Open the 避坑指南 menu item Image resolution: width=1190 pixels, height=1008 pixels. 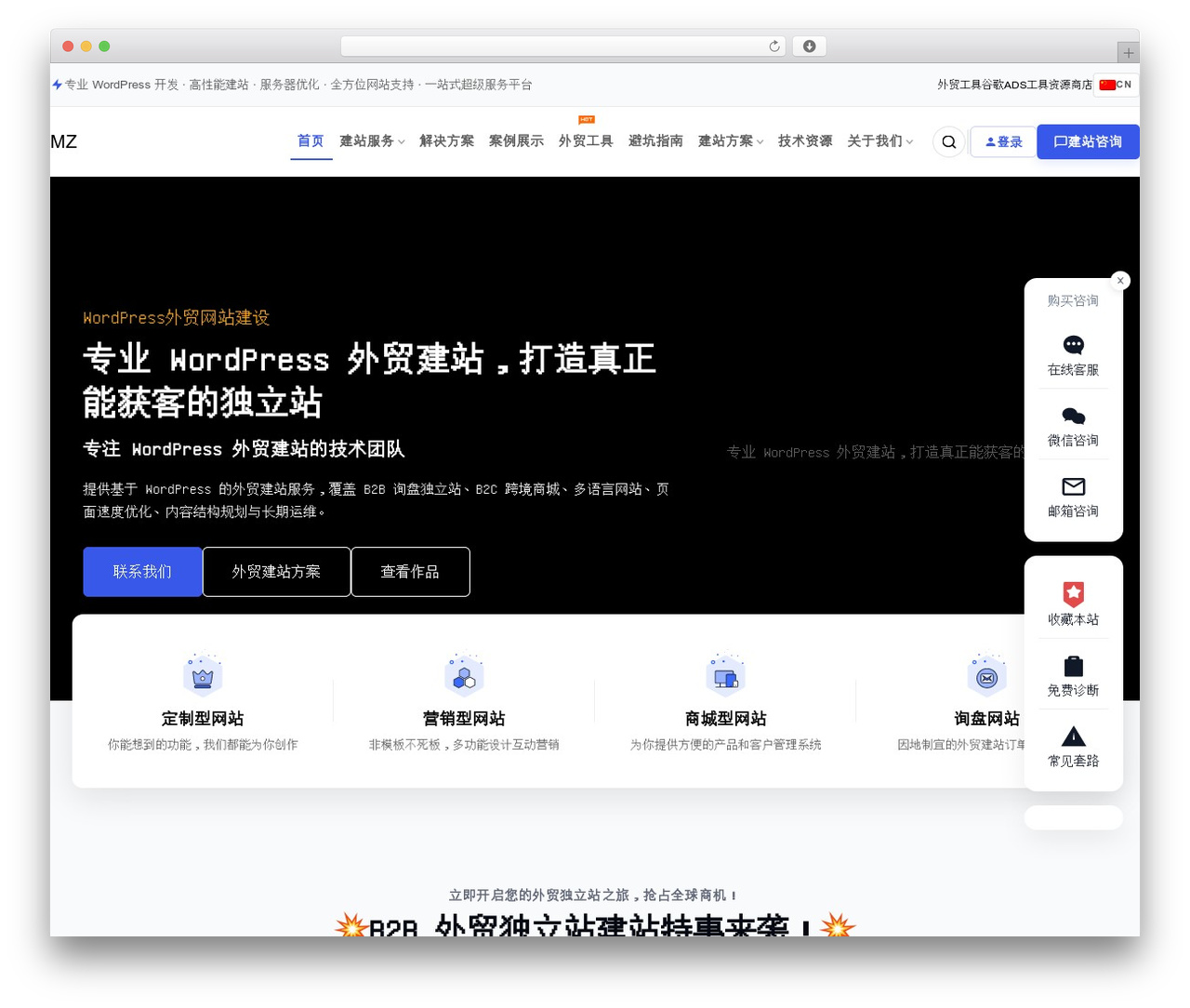[x=655, y=141]
